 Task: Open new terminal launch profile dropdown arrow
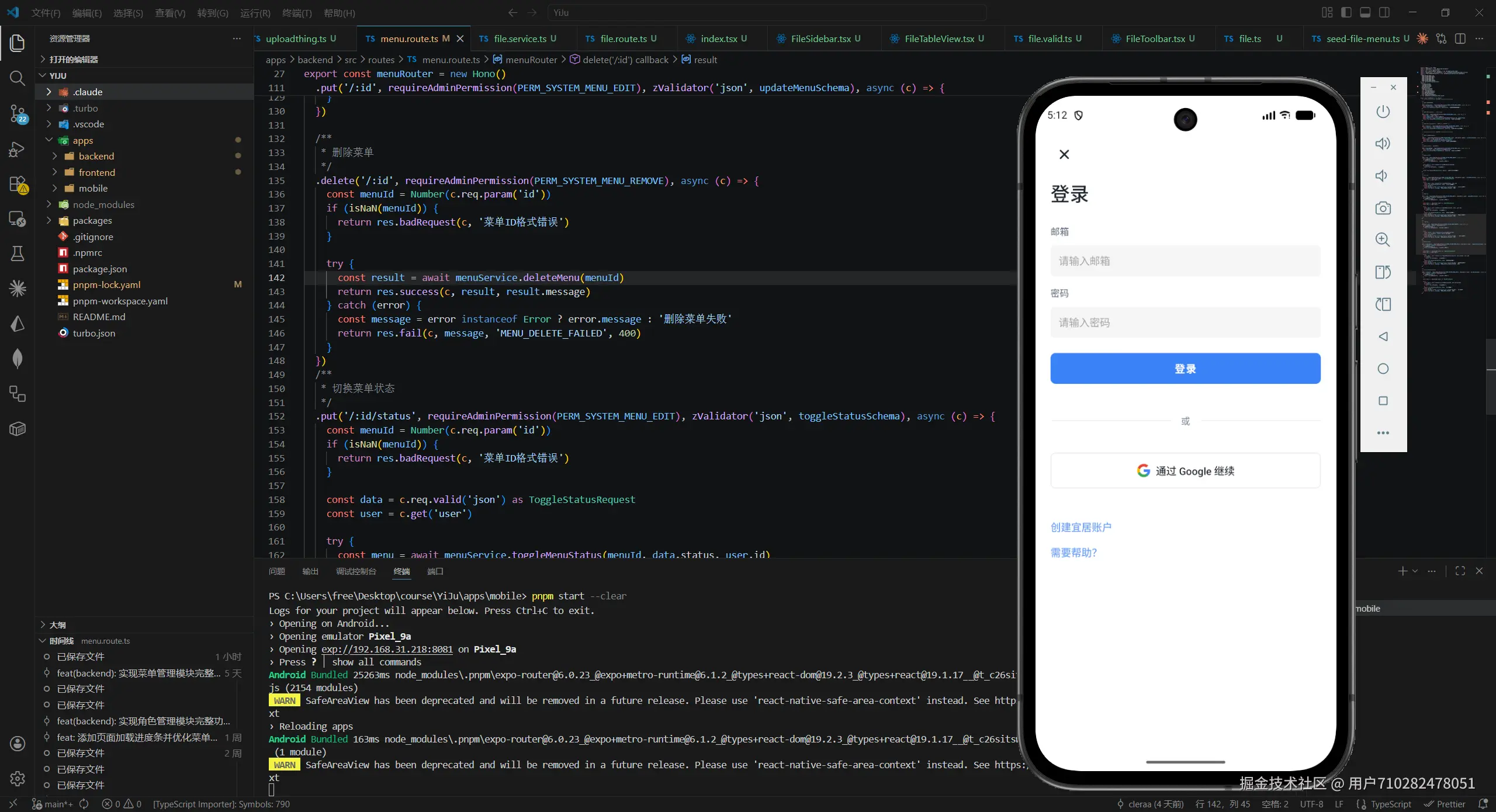[x=1415, y=571]
